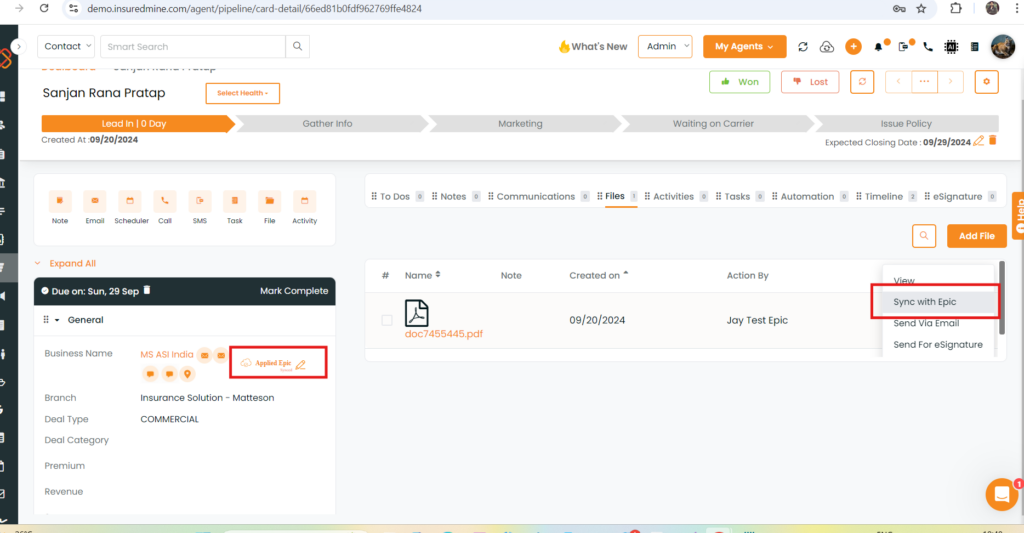Choose Send Via Email from menu
This screenshot has width=1024, height=533.
[926, 323]
